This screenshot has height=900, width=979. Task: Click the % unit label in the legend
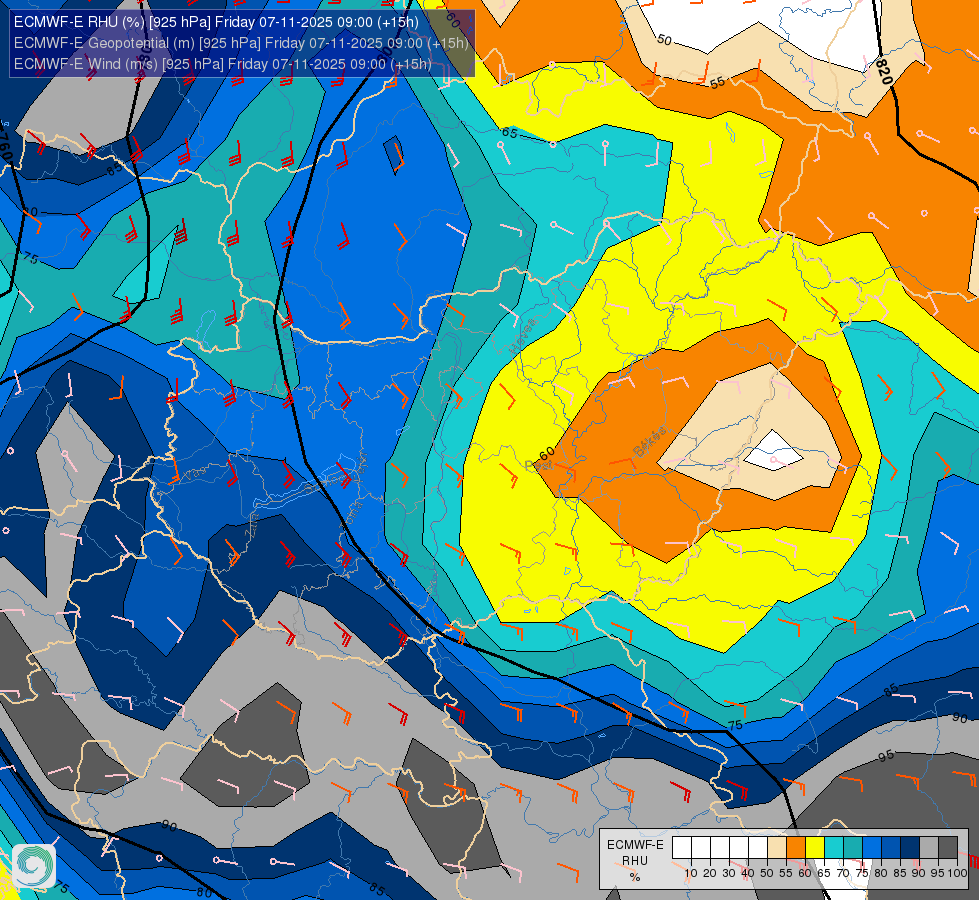click(635, 877)
